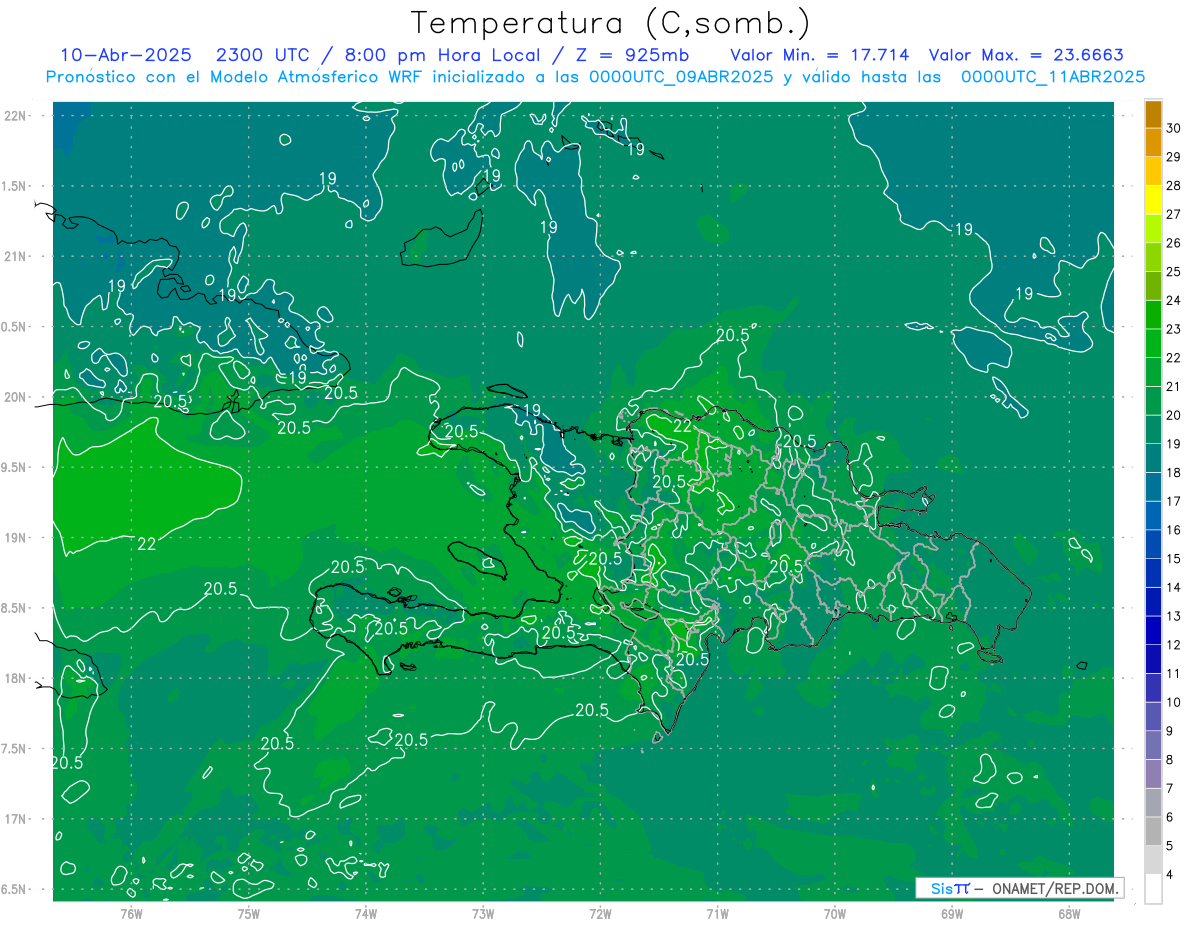This screenshot has width=1200, height=927.
Task: Click the "26" label on the color scale
Action: [1174, 243]
